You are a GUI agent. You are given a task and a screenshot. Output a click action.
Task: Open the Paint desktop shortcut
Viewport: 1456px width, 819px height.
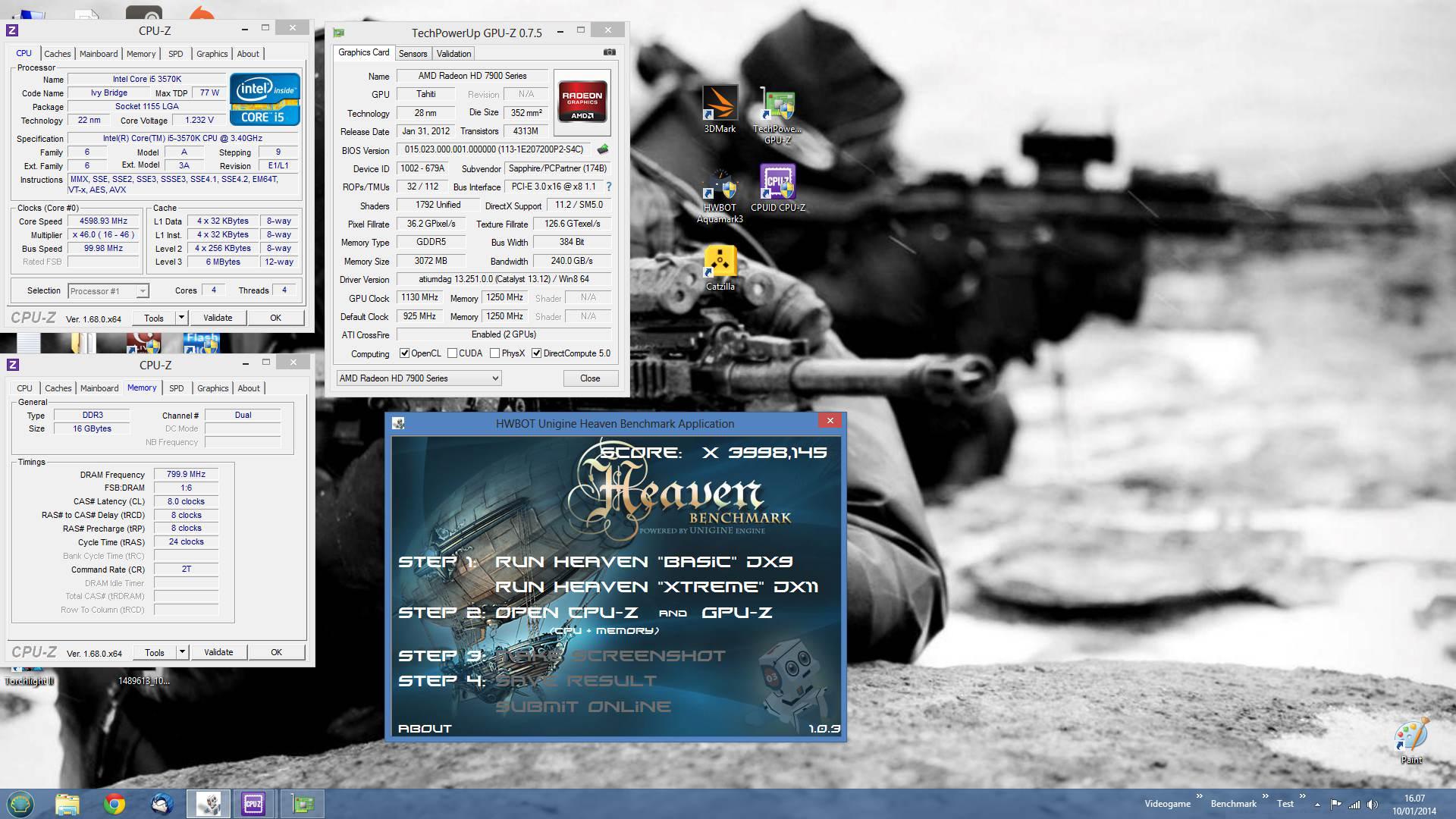(1411, 741)
